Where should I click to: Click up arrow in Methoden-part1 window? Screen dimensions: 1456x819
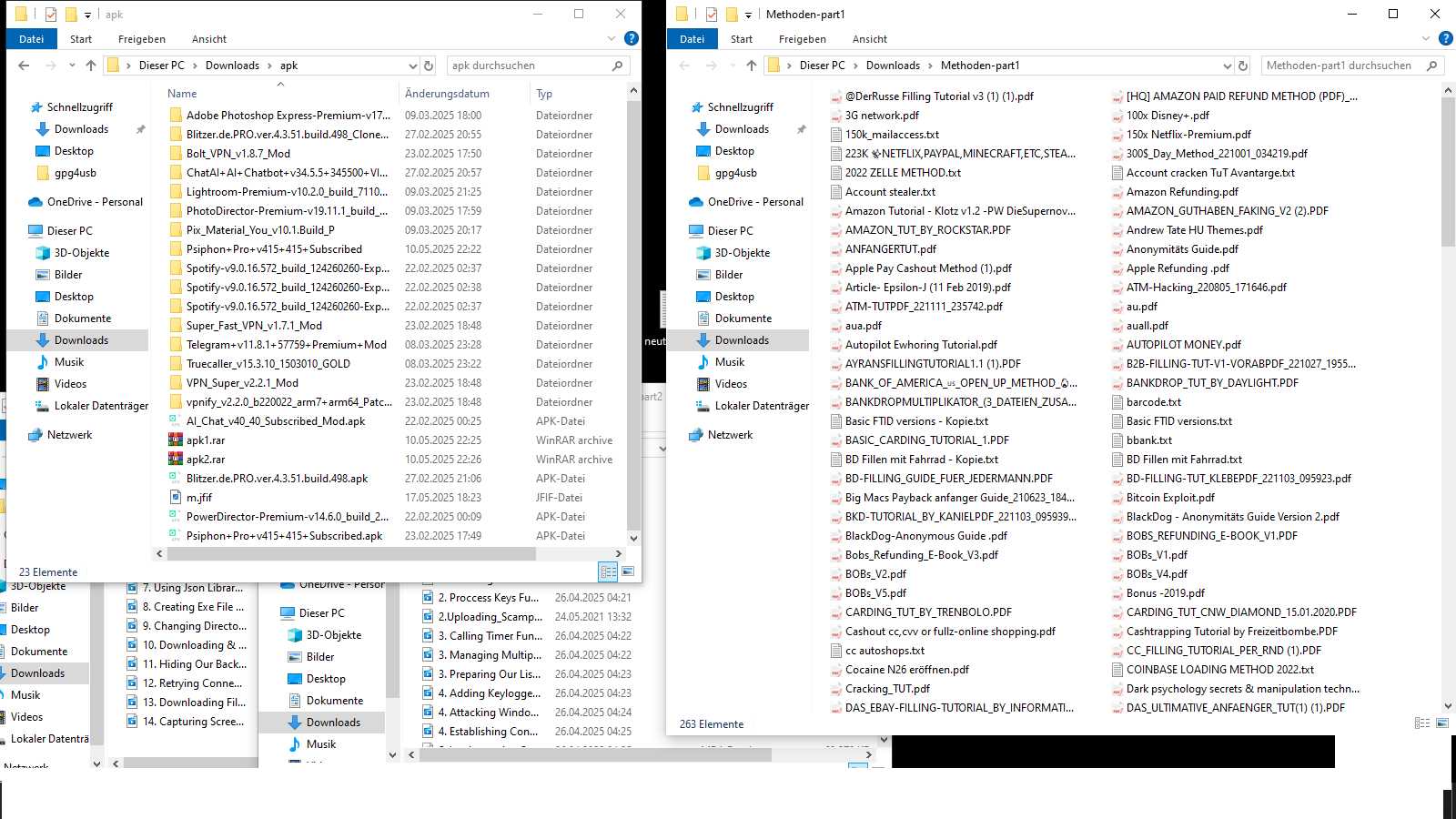coord(752,66)
